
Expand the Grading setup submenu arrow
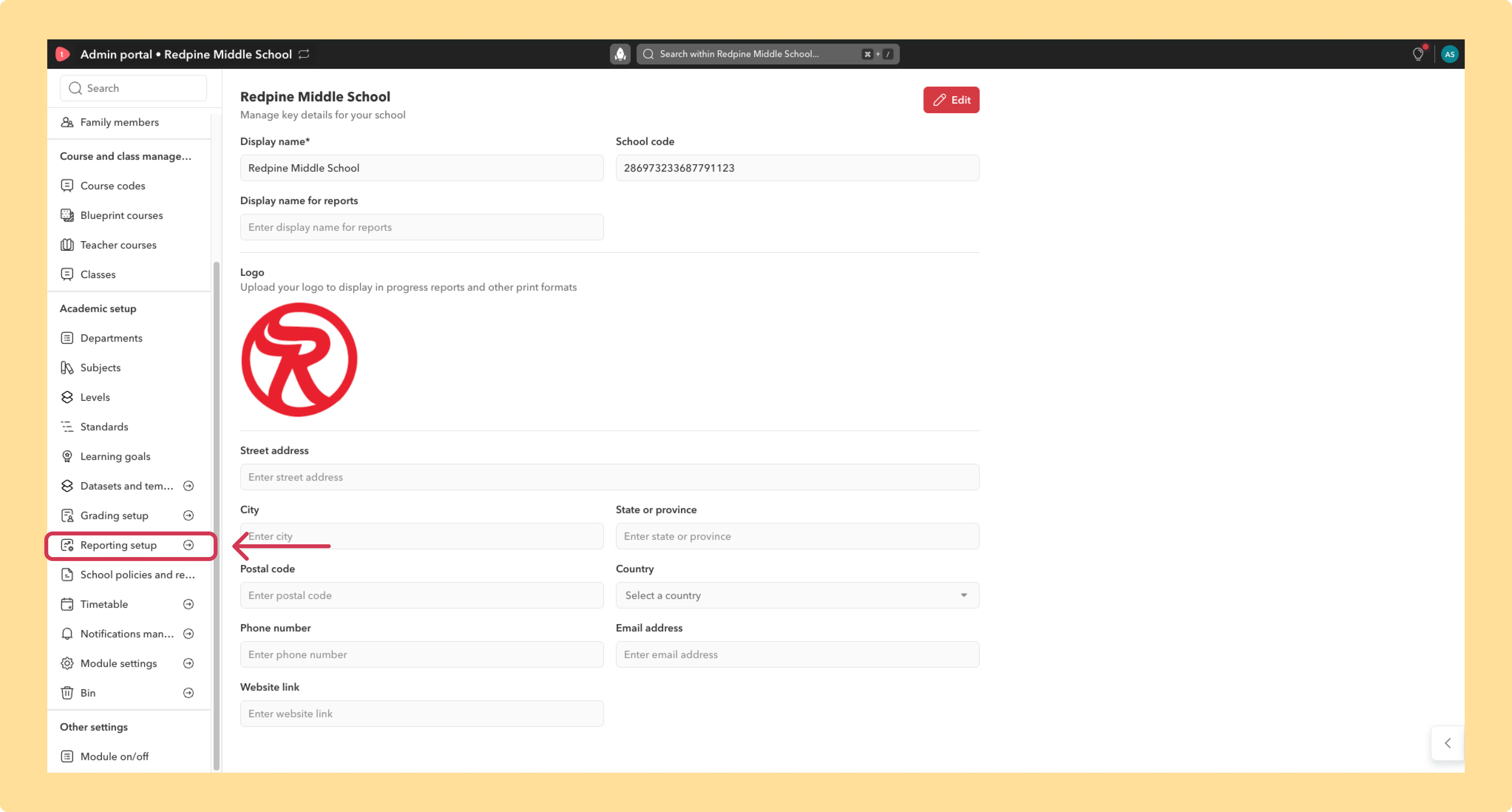point(189,516)
